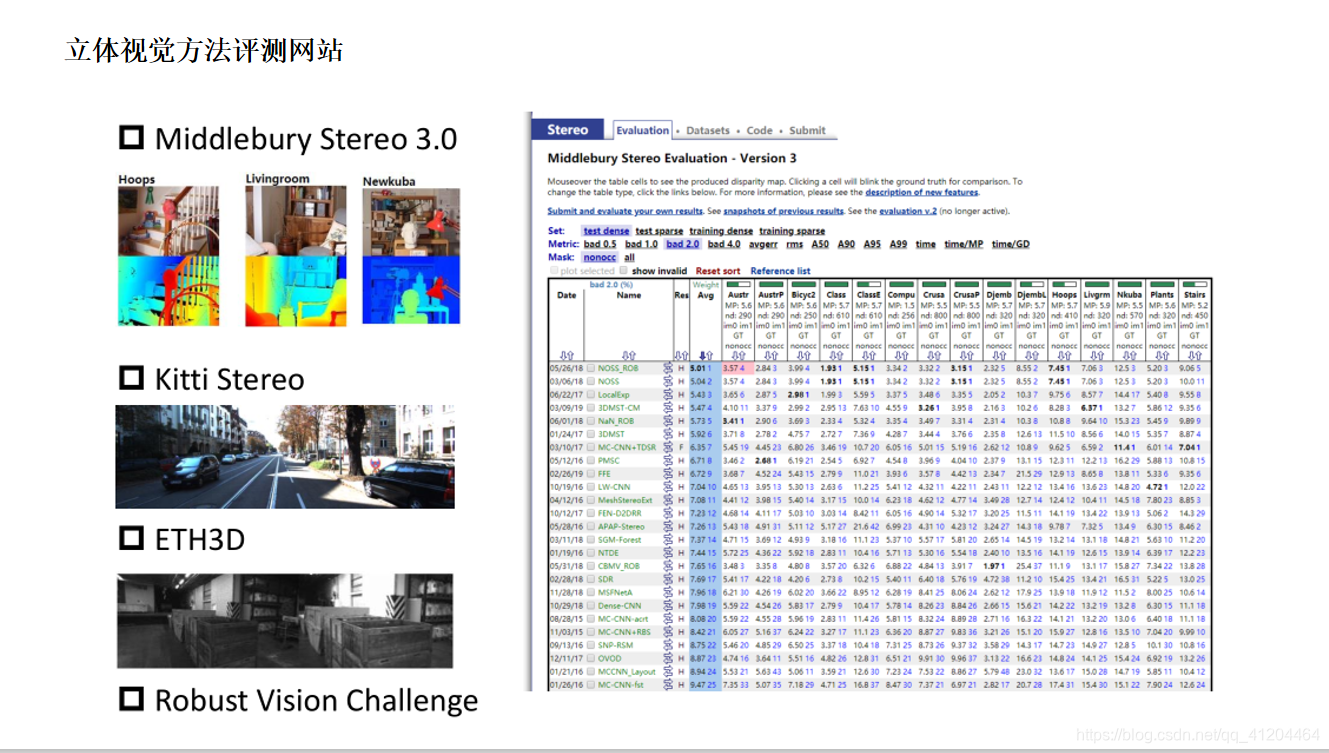
Task: Toggle the weight bar above Stairs column
Action: 1194,285
